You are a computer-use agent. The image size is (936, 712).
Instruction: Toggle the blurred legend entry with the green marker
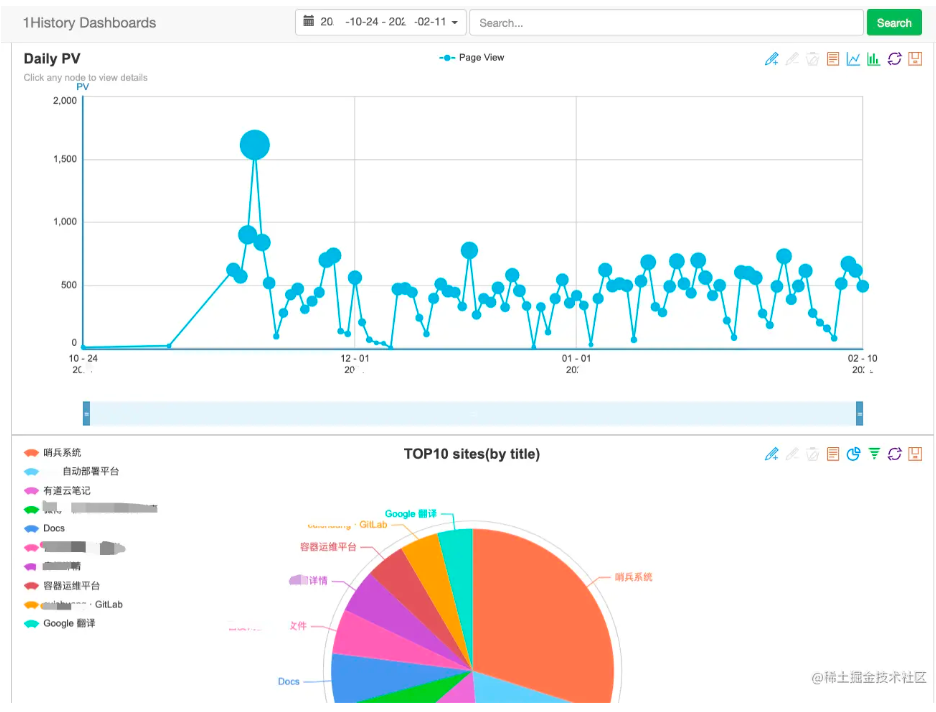91,509
